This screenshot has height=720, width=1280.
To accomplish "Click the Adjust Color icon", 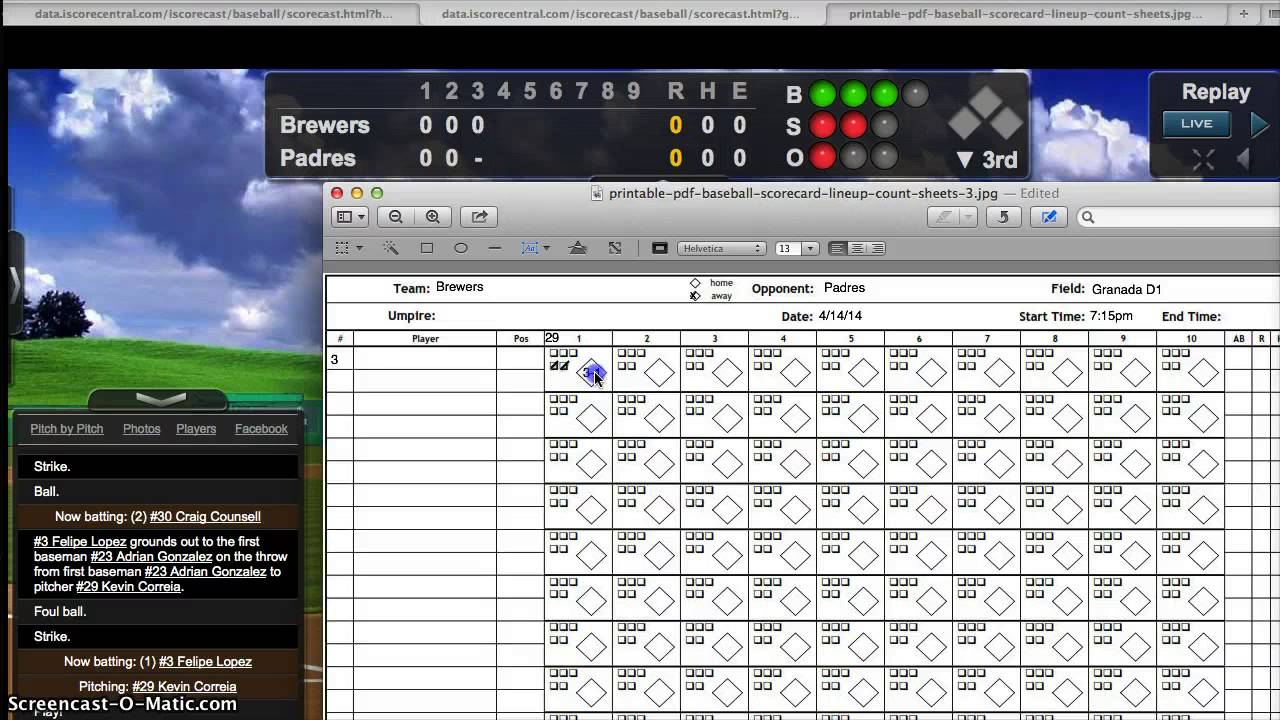I will click(578, 248).
